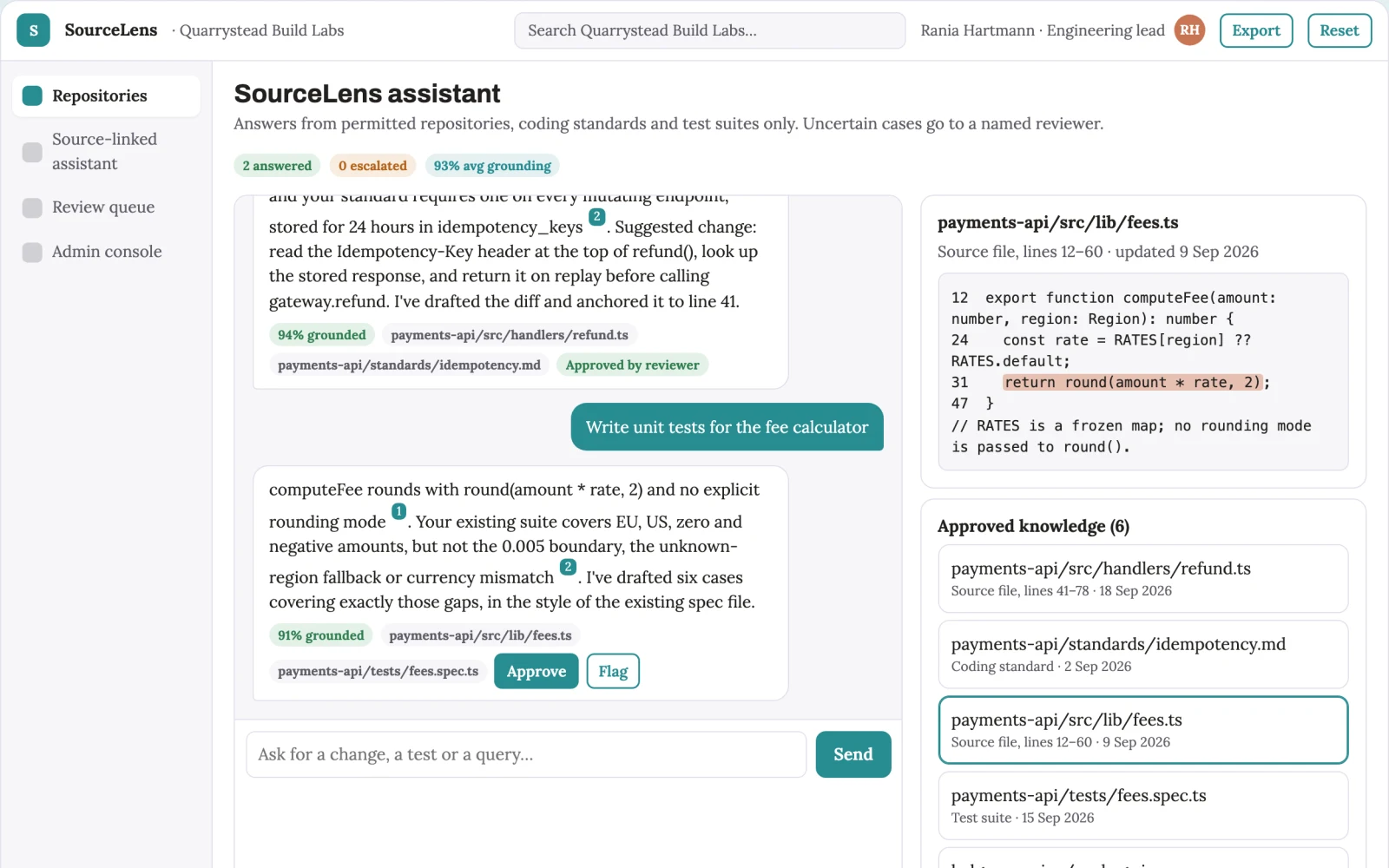Send the chat message

point(853,754)
